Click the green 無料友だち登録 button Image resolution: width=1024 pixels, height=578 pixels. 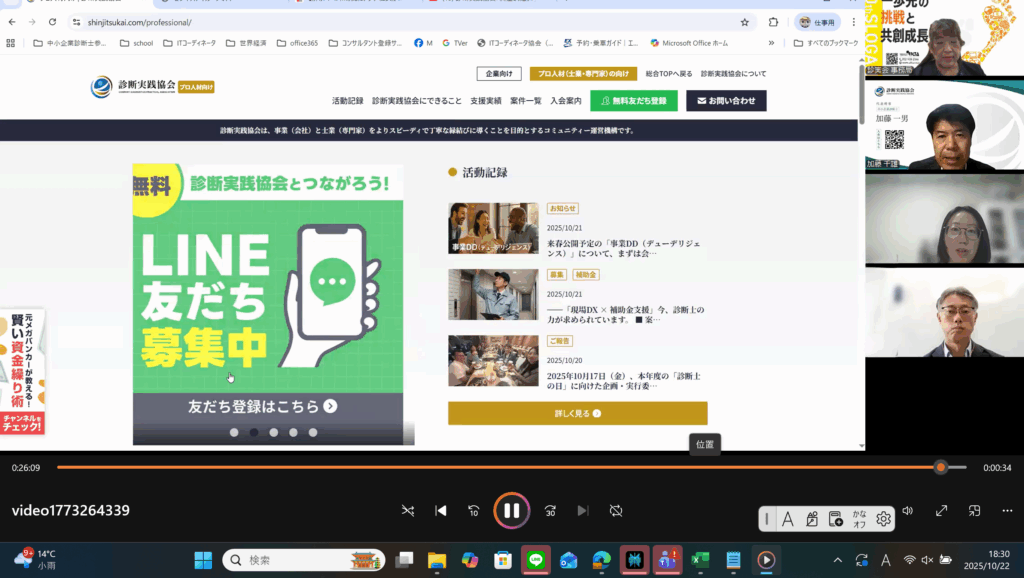pos(633,101)
